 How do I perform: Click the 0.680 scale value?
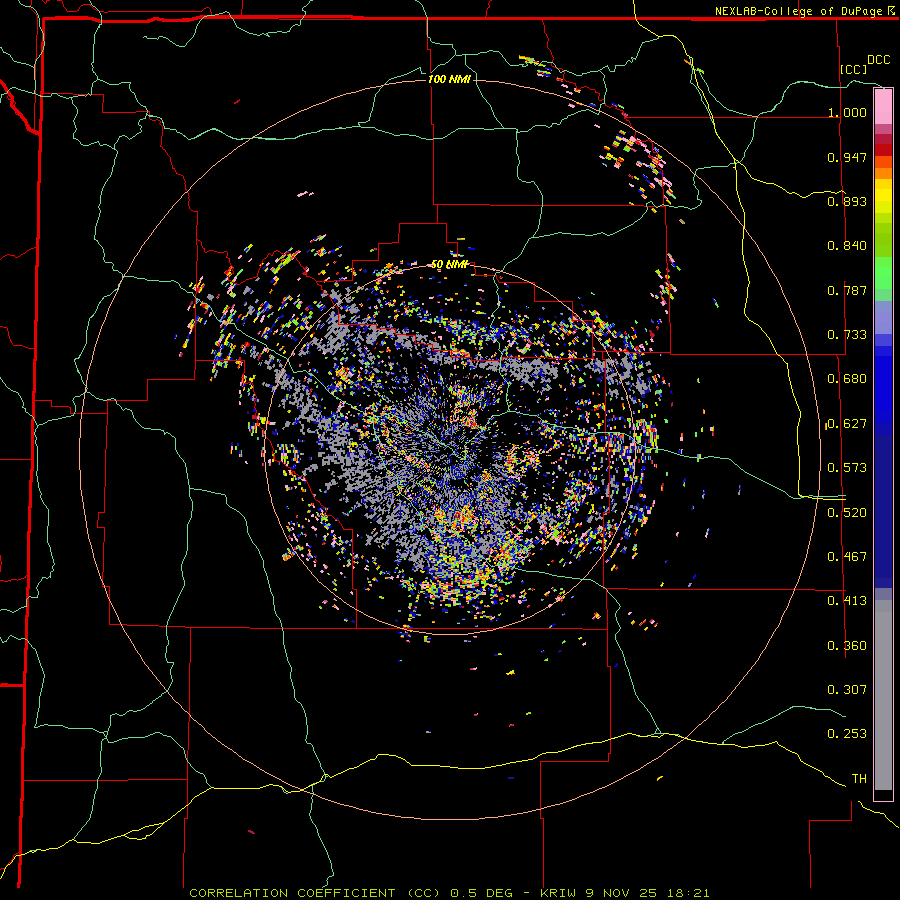[847, 379]
